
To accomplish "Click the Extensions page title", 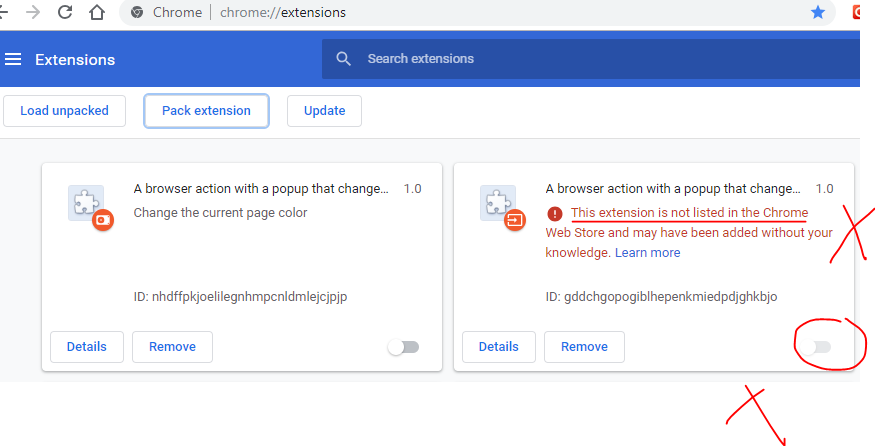I will tap(75, 60).
